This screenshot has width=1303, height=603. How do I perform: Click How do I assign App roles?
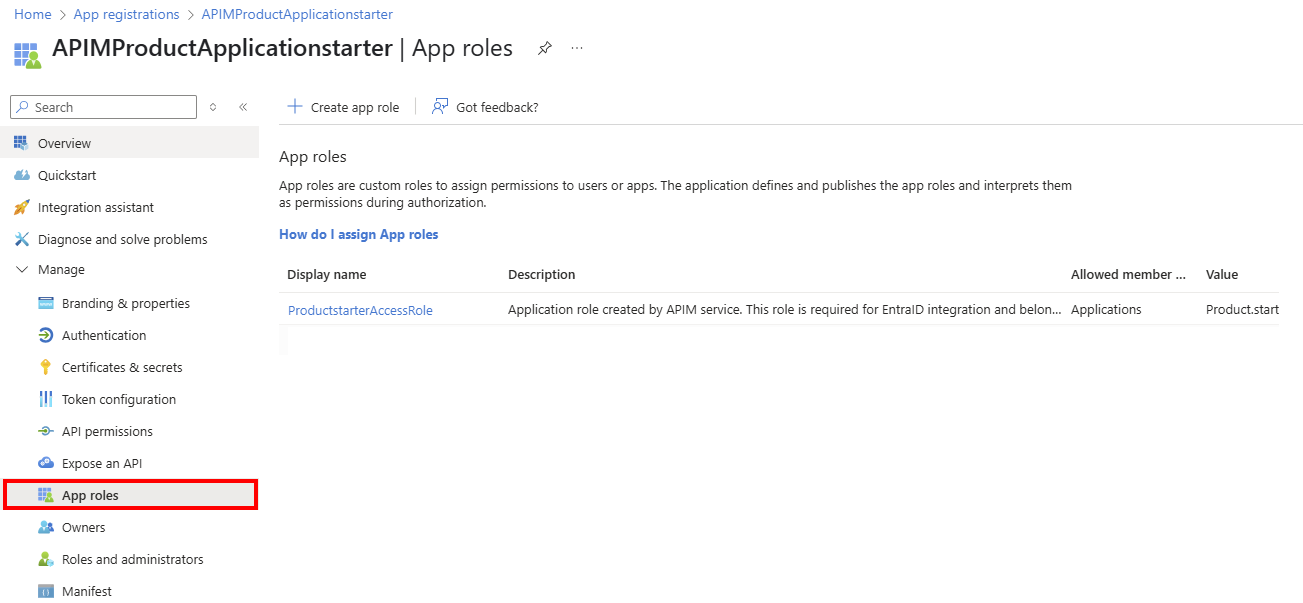click(x=358, y=233)
